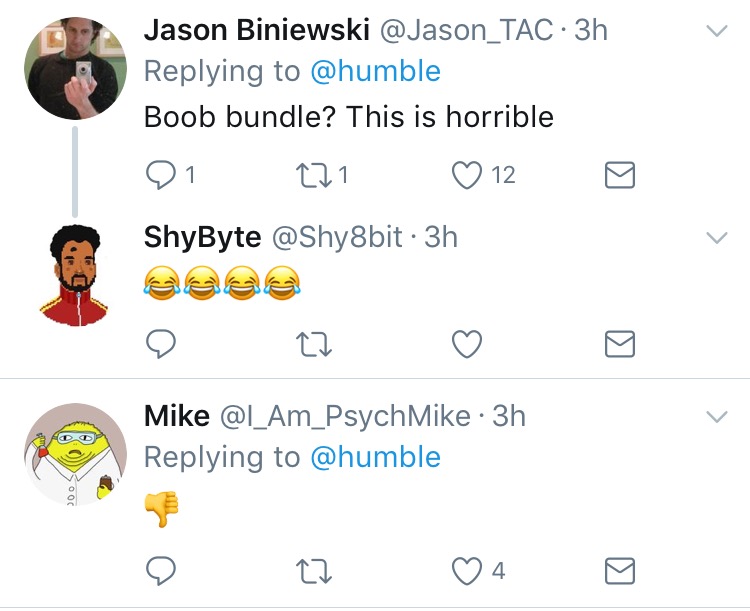Screen dimensions: 750x611
Task: Reply to Mike's thumbs down tweet
Action: pos(161,571)
